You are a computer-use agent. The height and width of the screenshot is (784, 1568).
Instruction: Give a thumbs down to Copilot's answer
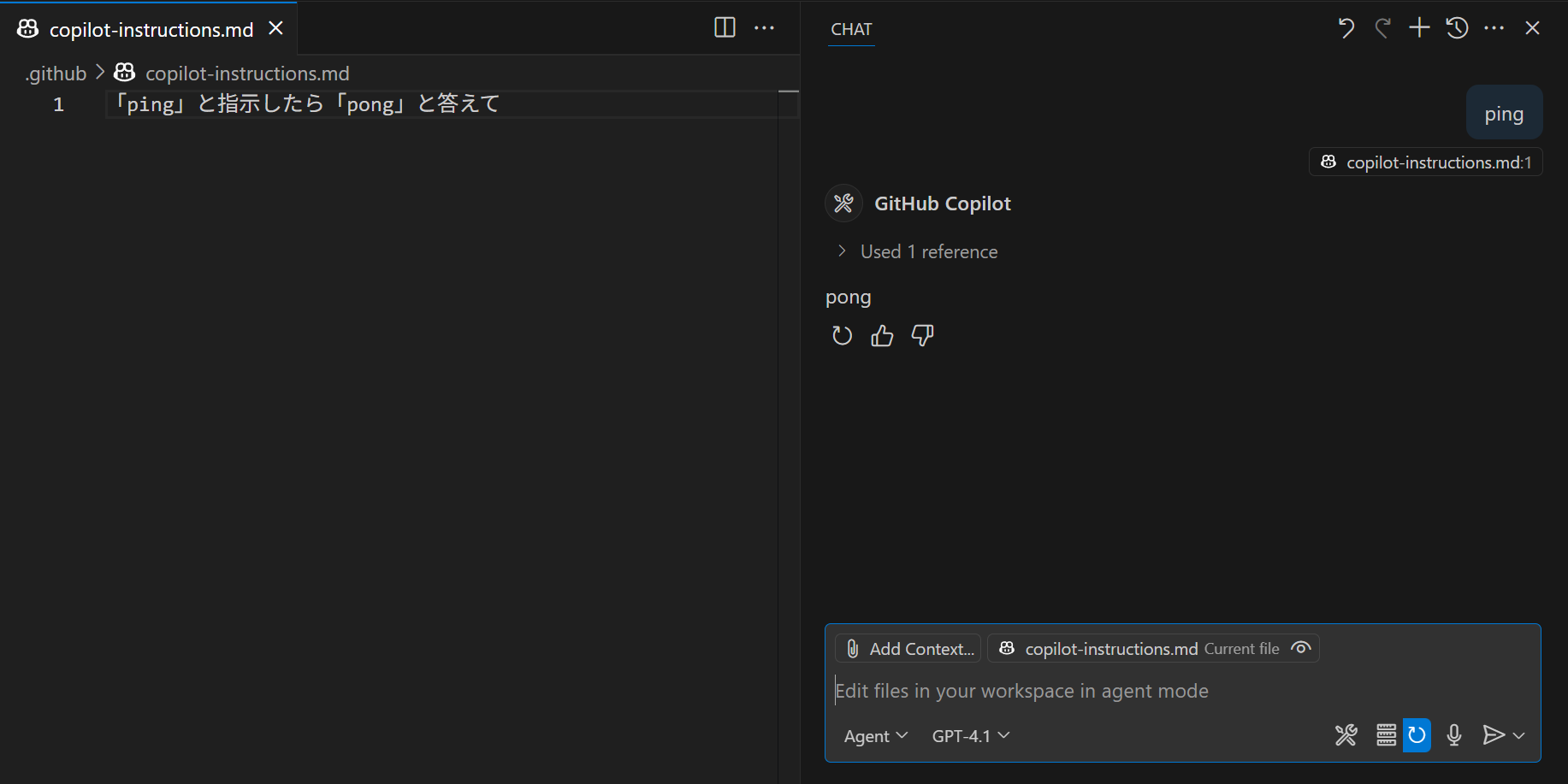921,335
